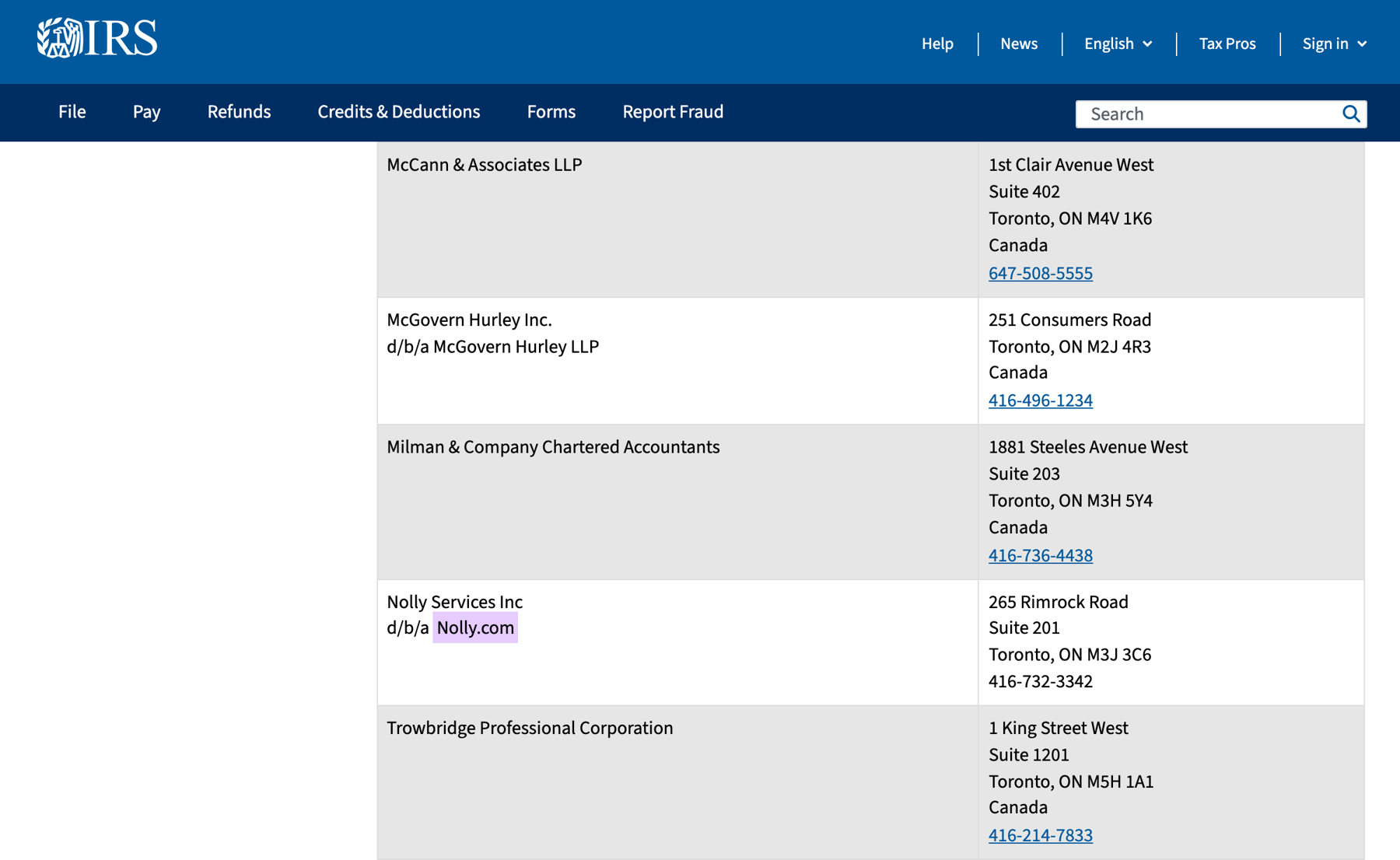The image size is (1400, 860).
Task: Click Nolly Services Inc name
Action: coord(455,602)
